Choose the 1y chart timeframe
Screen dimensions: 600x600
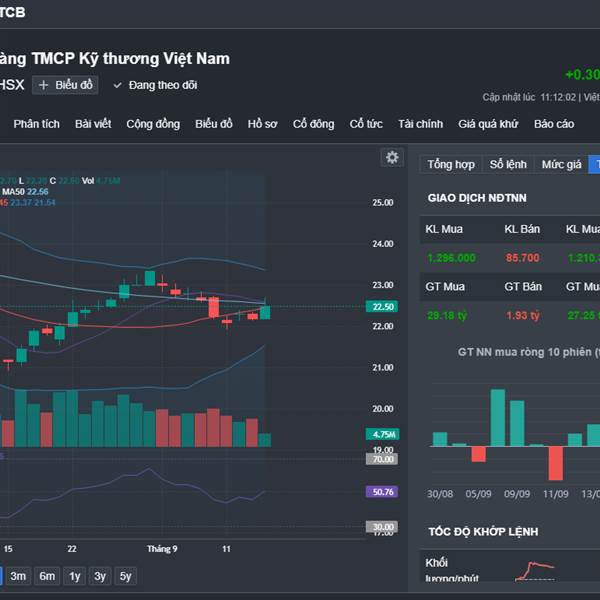coord(74,576)
